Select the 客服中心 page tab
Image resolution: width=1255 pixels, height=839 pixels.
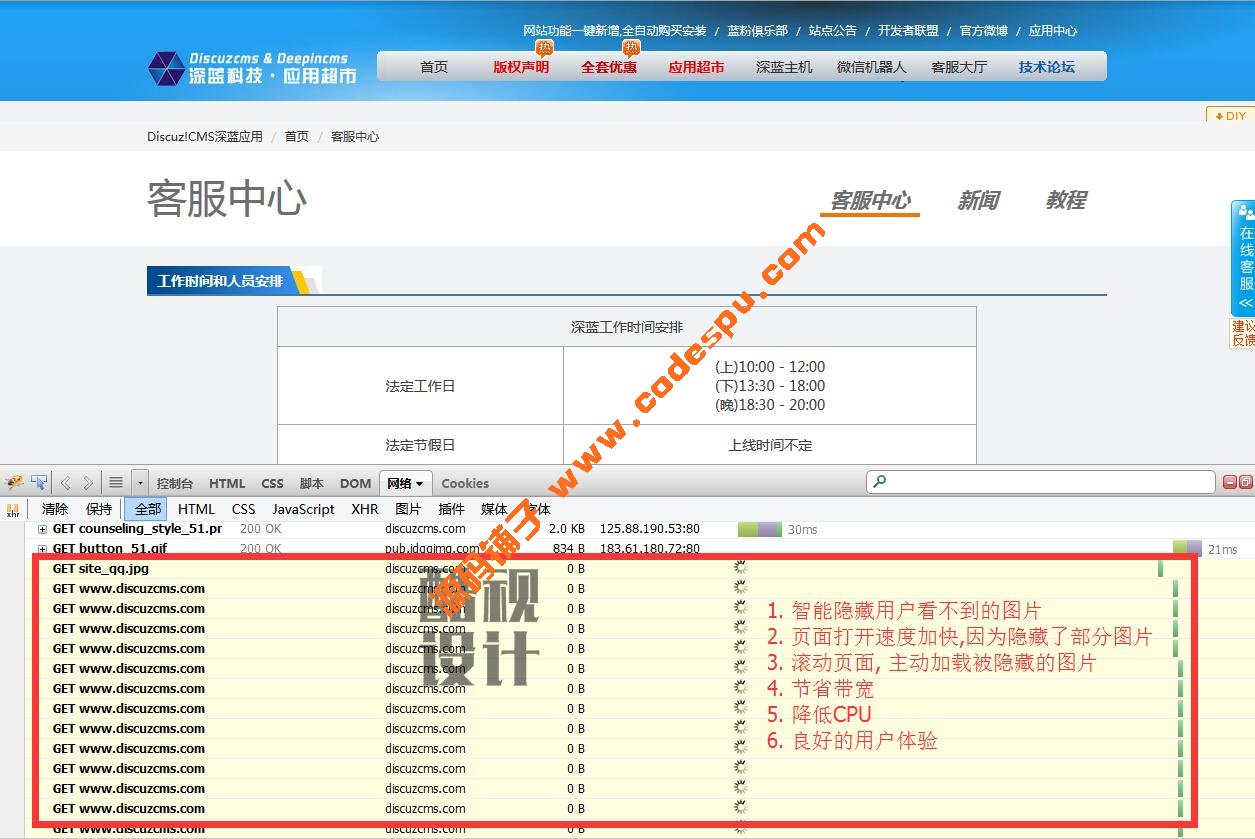[x=870, y=201]
